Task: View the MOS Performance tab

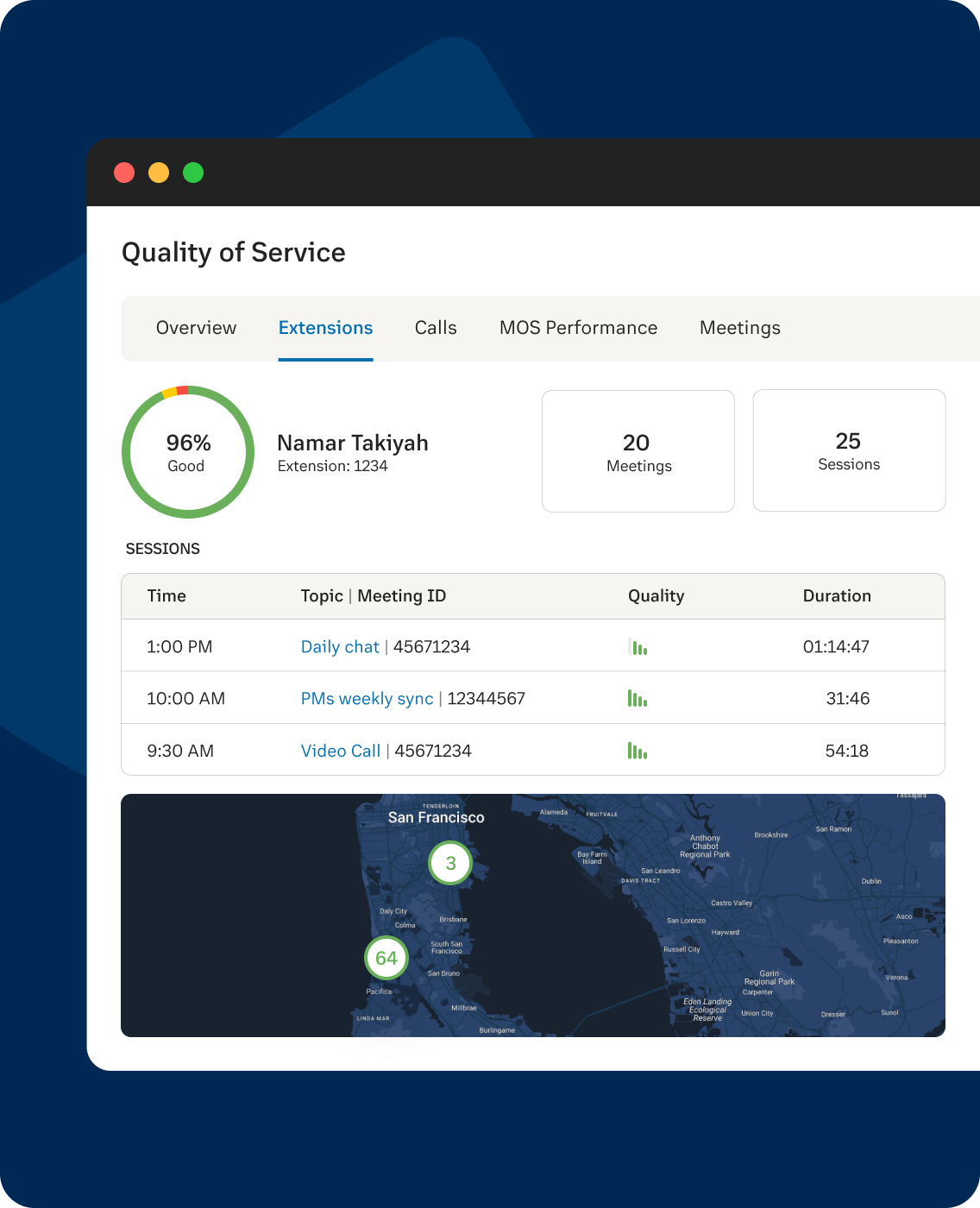Action: [x=578, y=328]
